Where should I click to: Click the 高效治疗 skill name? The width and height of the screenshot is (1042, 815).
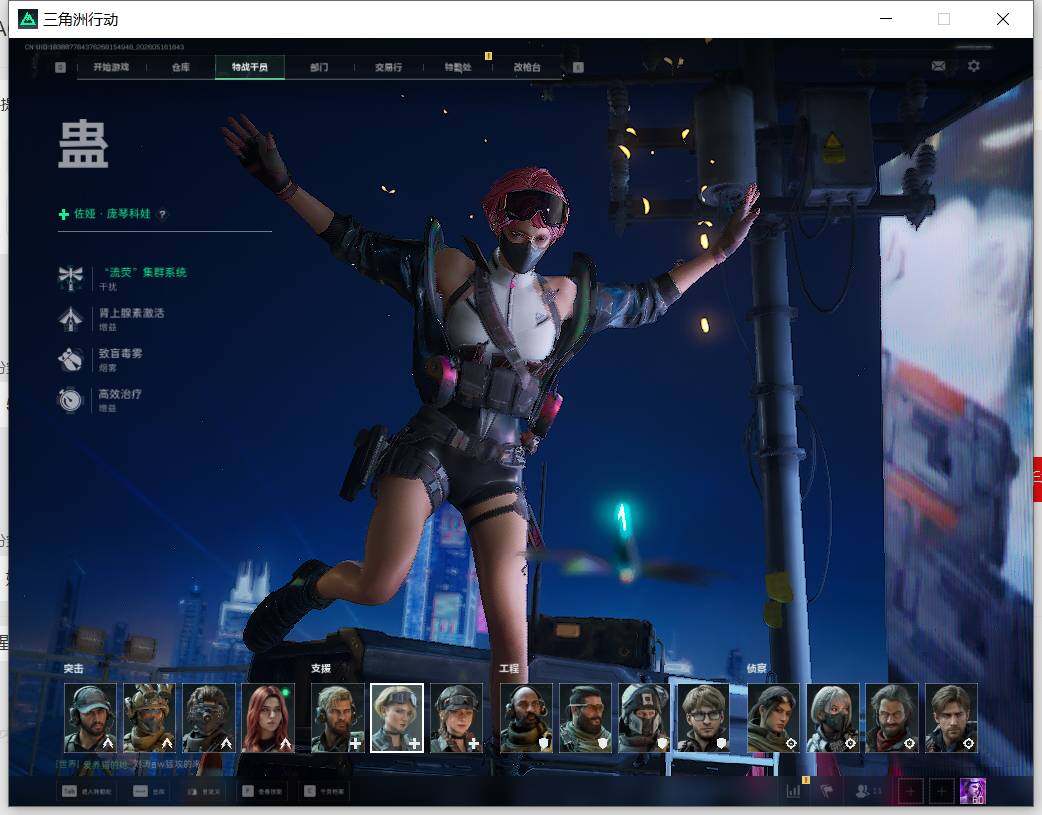(x=120, y=394)
